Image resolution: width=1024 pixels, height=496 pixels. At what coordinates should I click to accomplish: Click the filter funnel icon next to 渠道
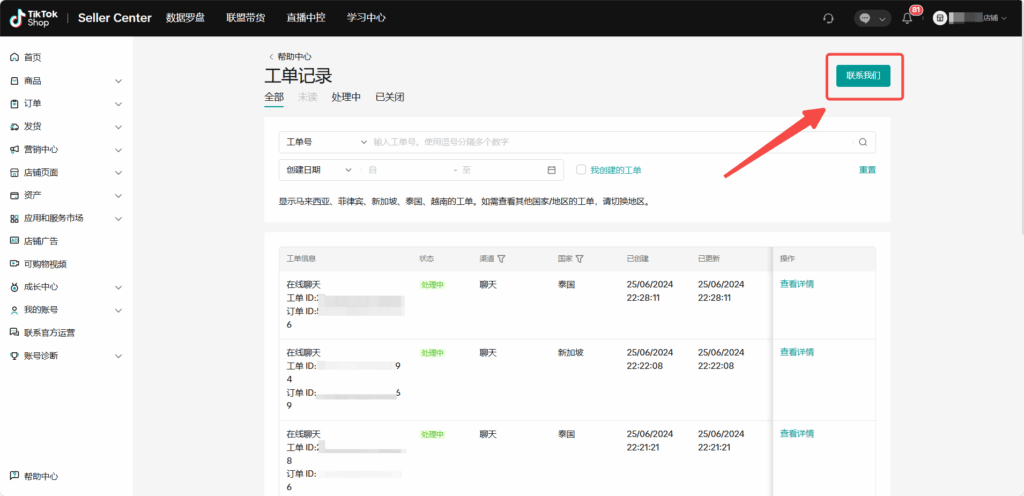pos(502,258)
